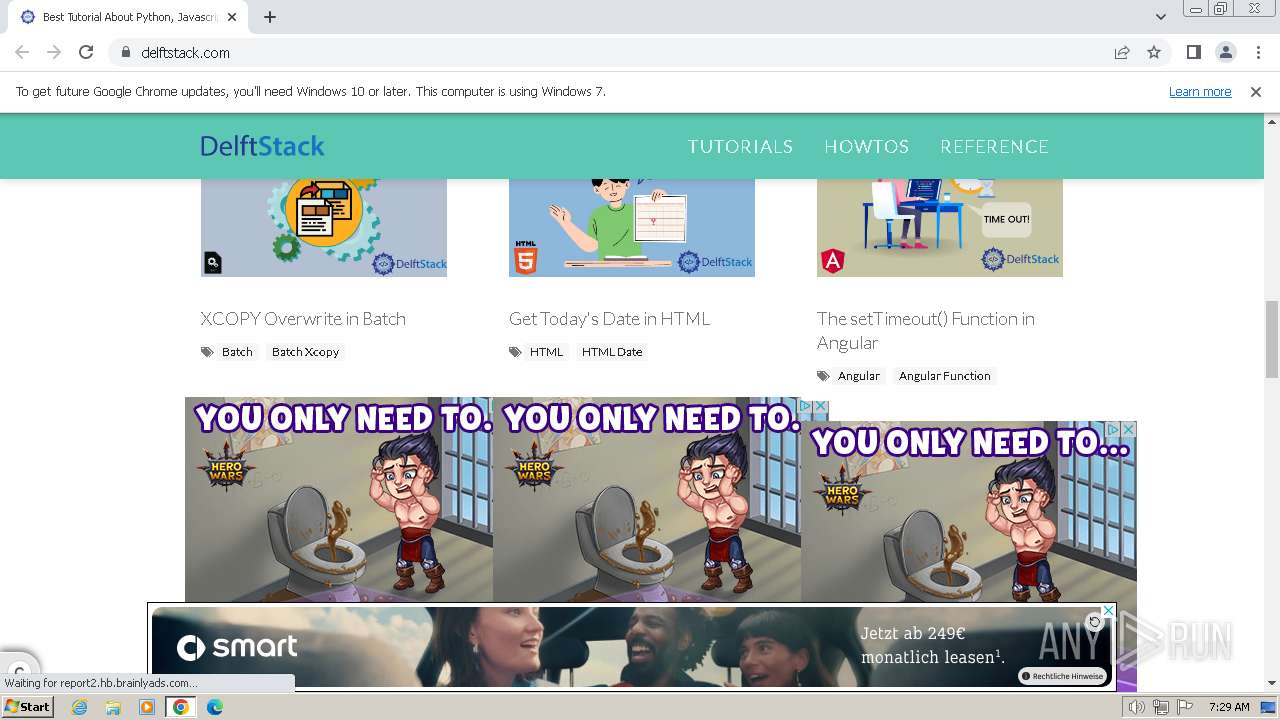Expand the tab search chevron
The image size is (1280, 720).
tap(1161, 17)
